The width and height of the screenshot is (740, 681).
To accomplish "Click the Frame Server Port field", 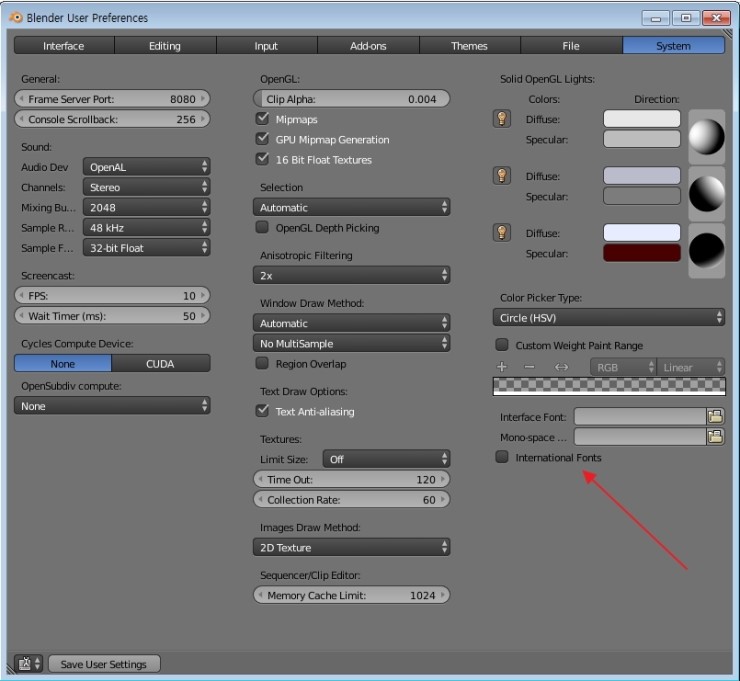I will (112, 99).
